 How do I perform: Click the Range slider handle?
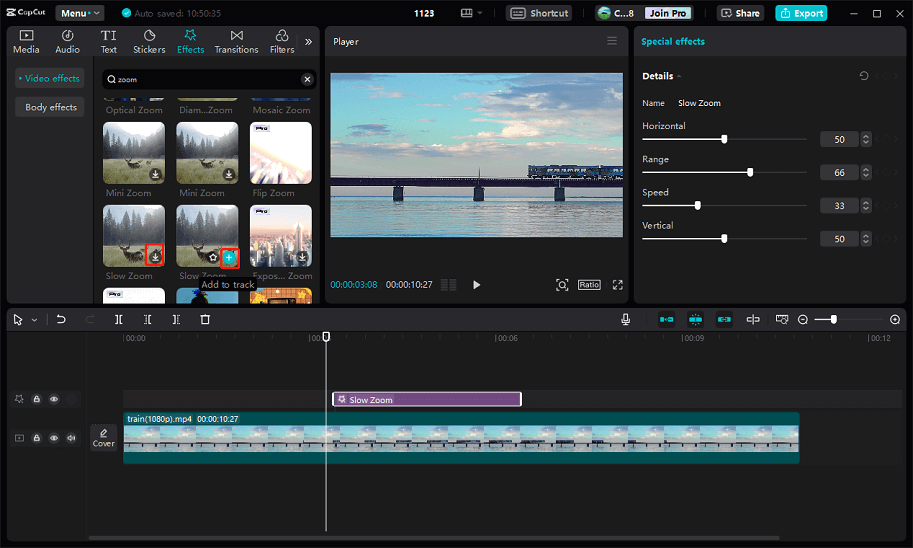(x=750, y=172)
